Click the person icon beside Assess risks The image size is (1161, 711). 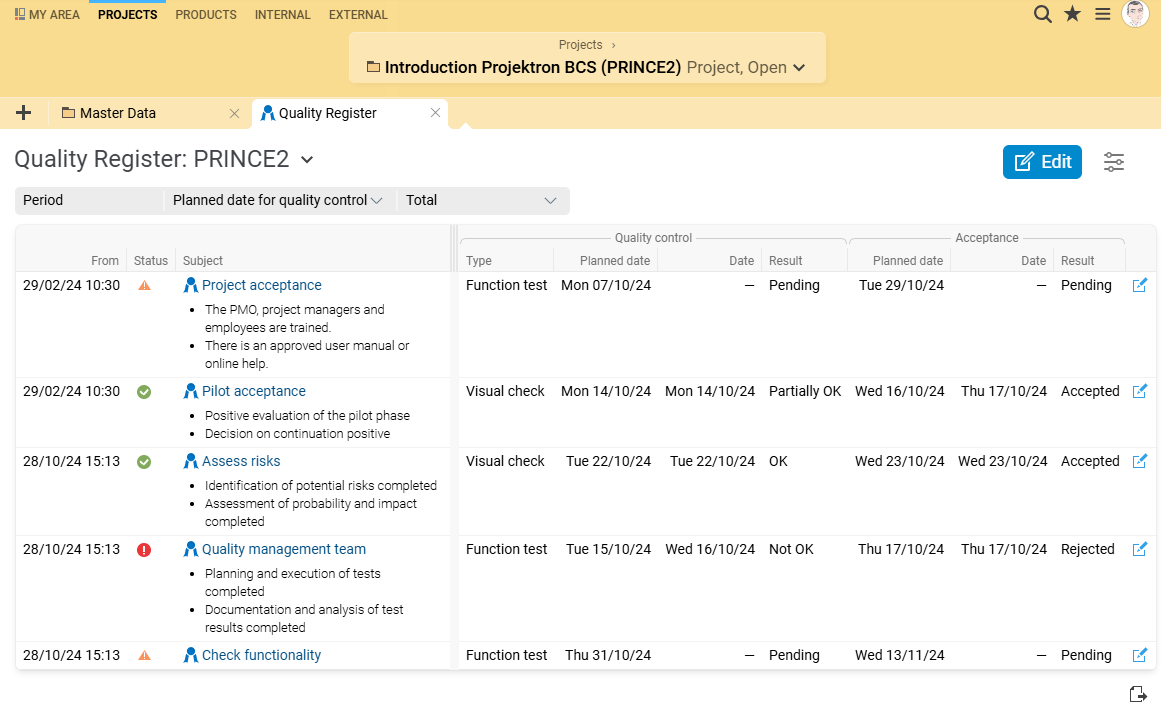[x=190, y=461]
